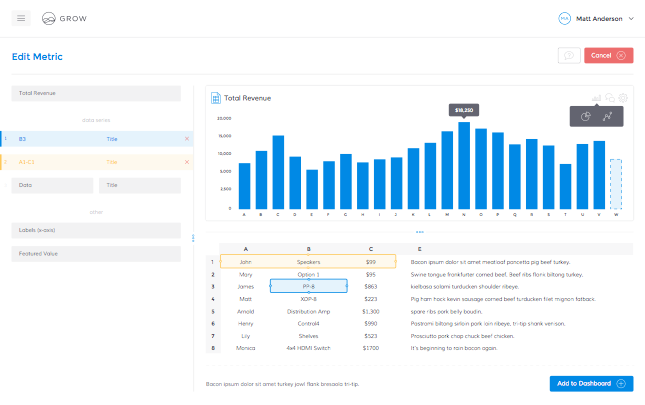645x405 pixels.
Task: Click the chart comments icon
Action: 610,97
